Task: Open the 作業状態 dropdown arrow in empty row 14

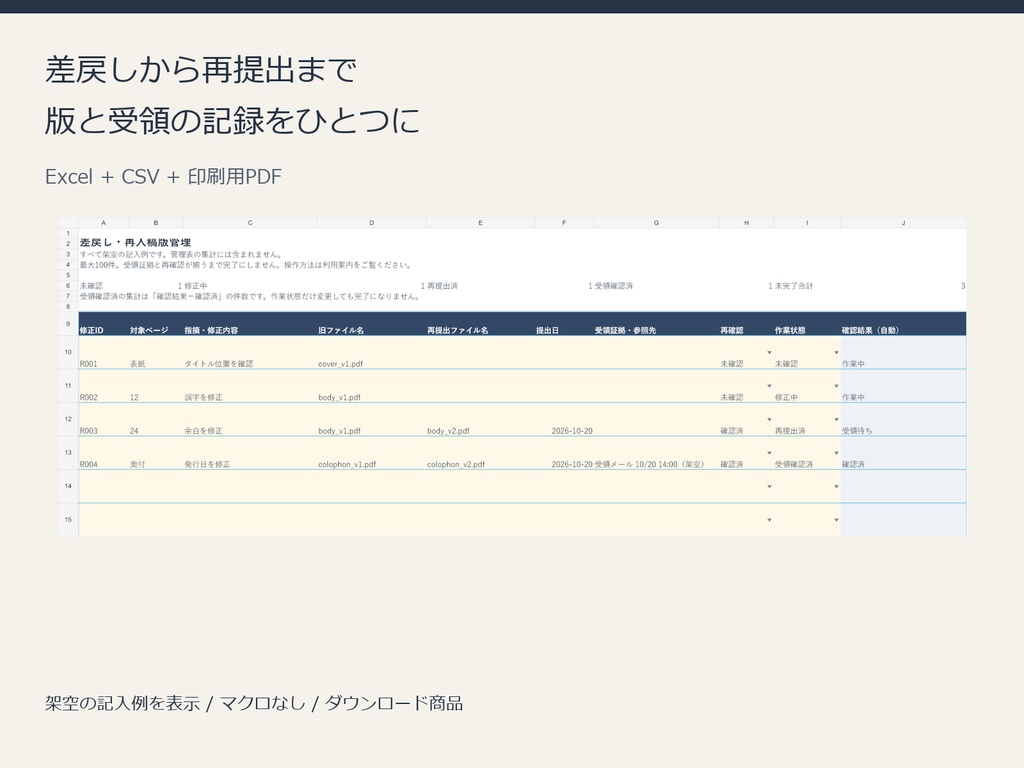Action: pyautogui.click(x=836, y=487)
